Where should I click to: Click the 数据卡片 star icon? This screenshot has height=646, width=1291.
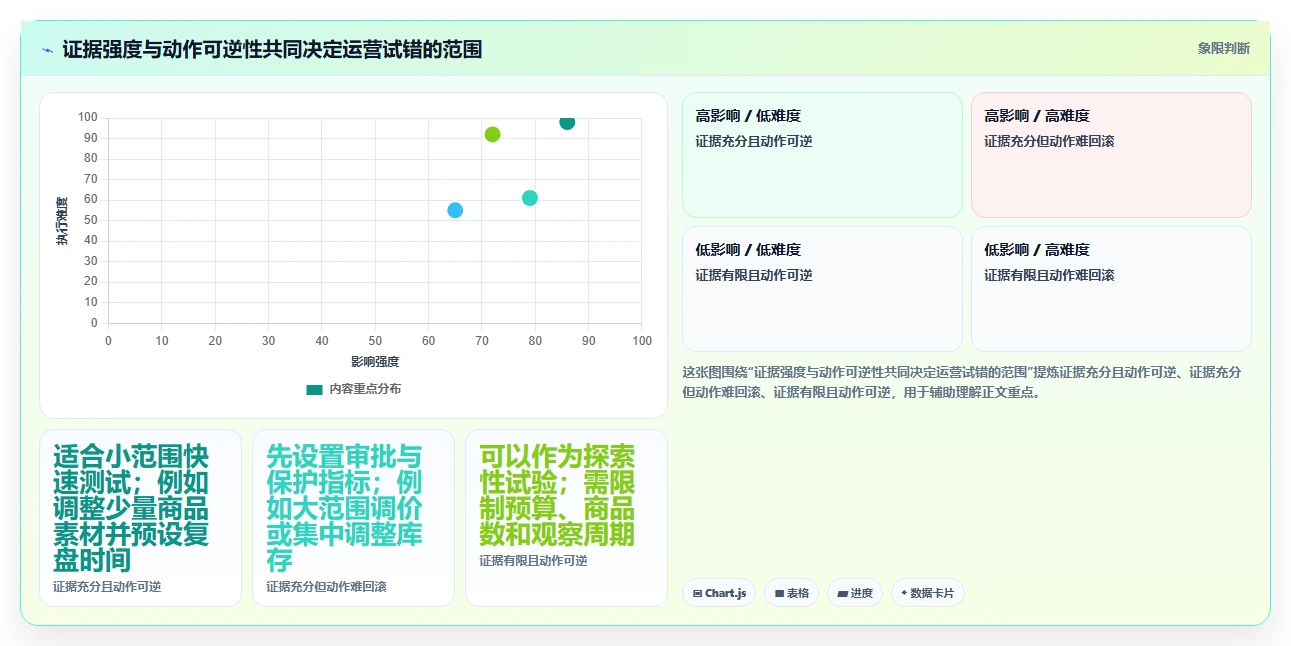click(903, 593)
